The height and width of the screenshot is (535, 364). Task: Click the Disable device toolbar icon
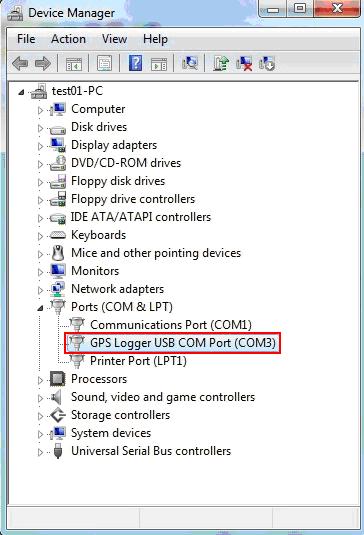[x=267, y=63]
